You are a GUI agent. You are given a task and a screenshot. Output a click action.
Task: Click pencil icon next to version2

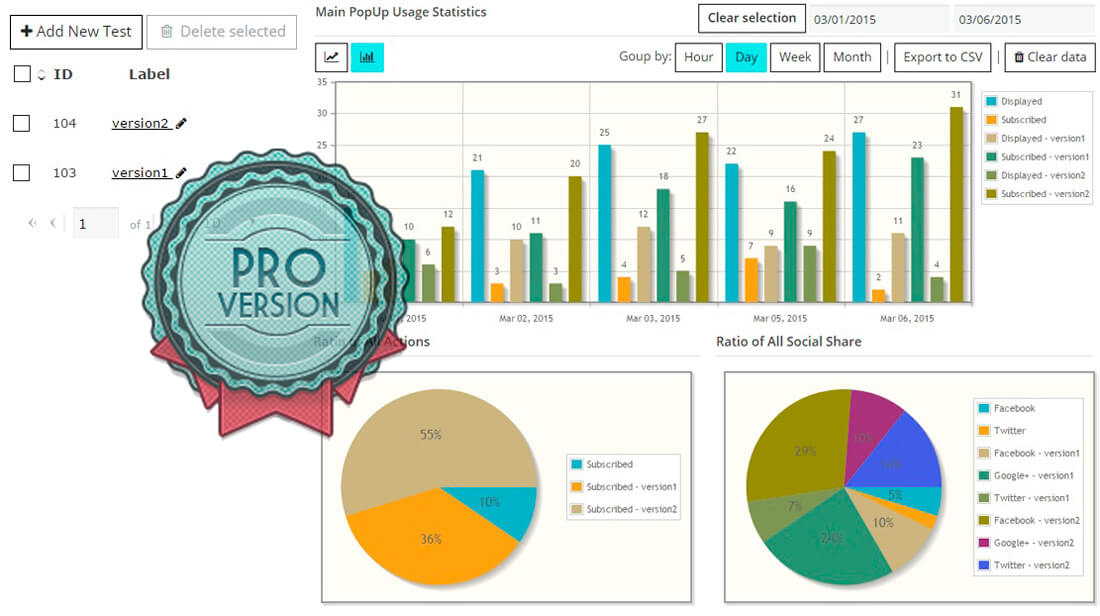click(x=181, y=124)
